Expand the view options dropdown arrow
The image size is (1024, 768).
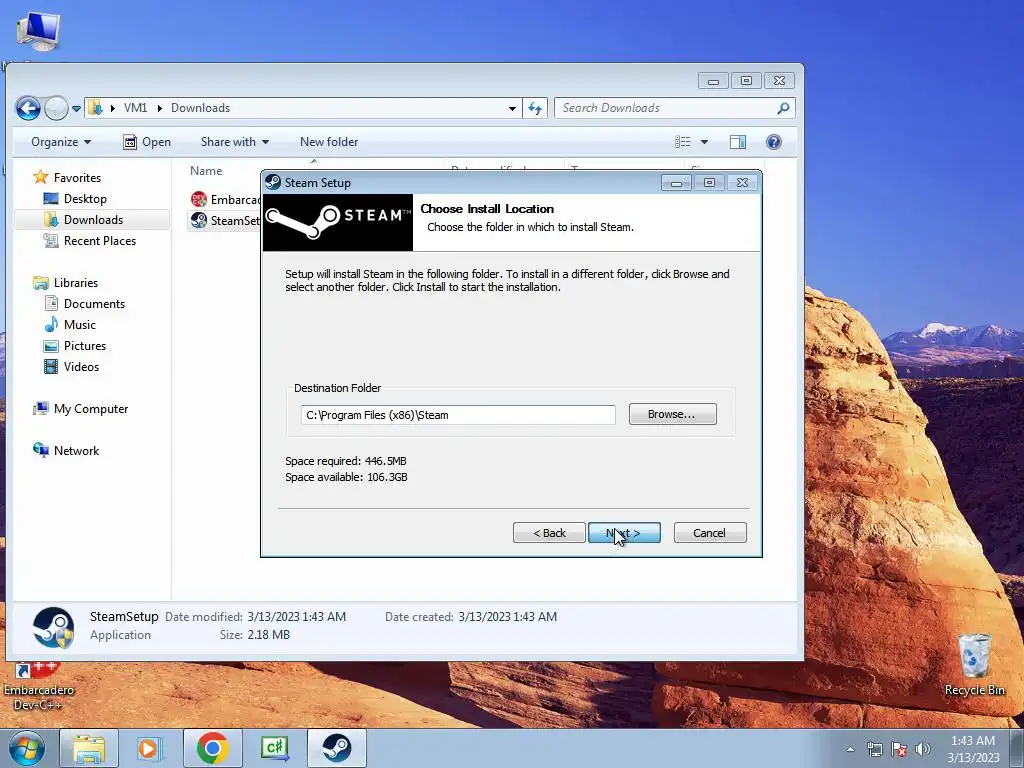coord(704,142)
